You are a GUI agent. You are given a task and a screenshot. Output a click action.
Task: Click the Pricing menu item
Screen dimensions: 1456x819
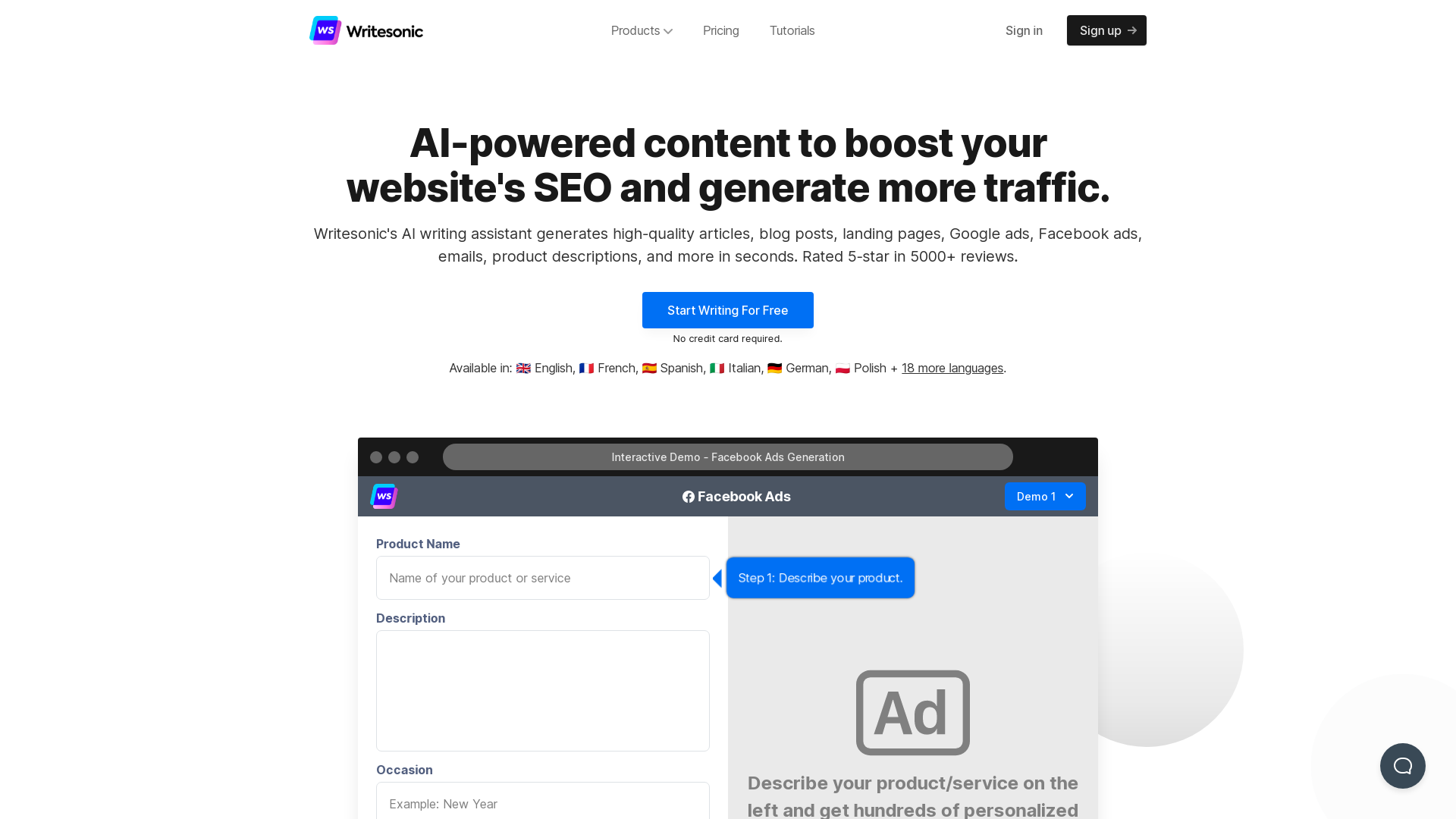[720, 30]
